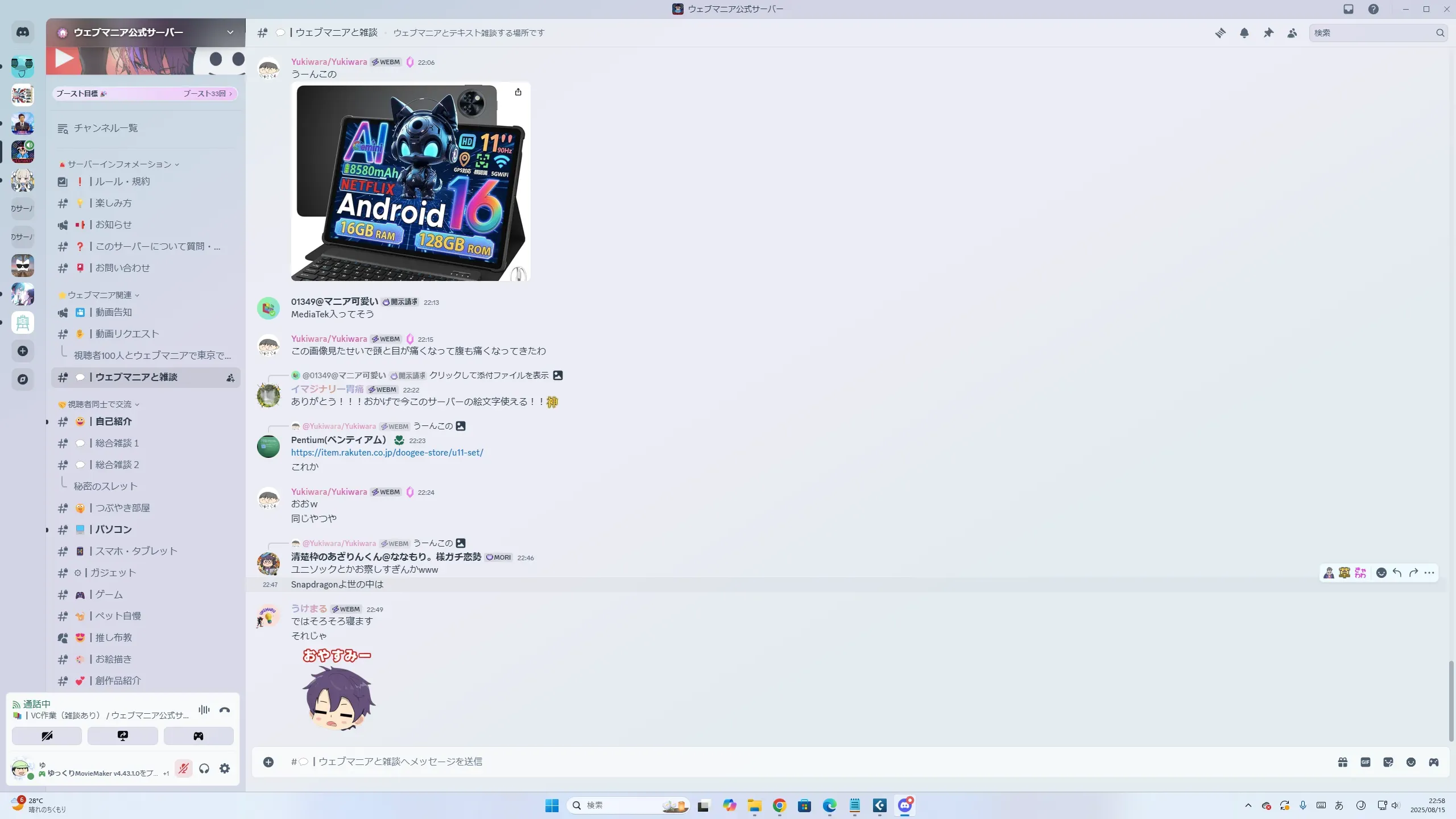This screenshot has height=819, width=1456.
Task: Open the sticker picker icon
Action: [x=1388, y=762]
